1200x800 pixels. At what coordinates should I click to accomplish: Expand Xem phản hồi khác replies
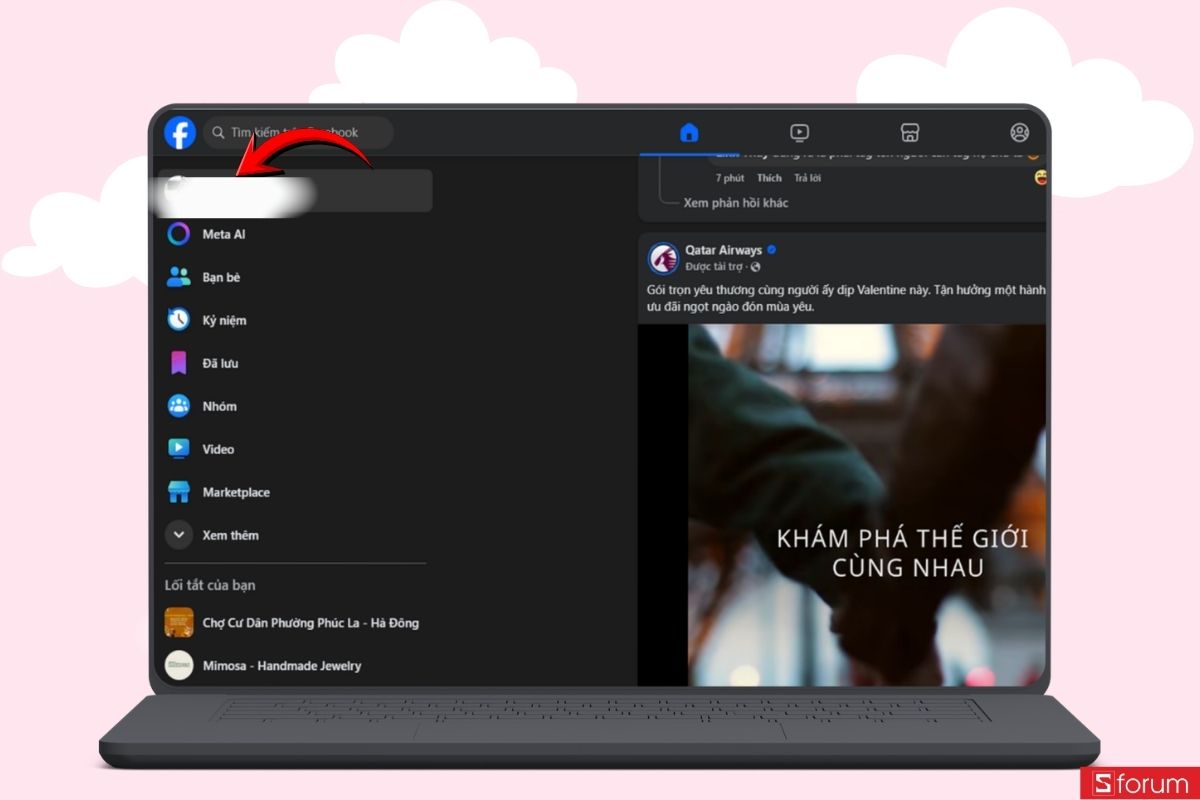tap(735, 203)
